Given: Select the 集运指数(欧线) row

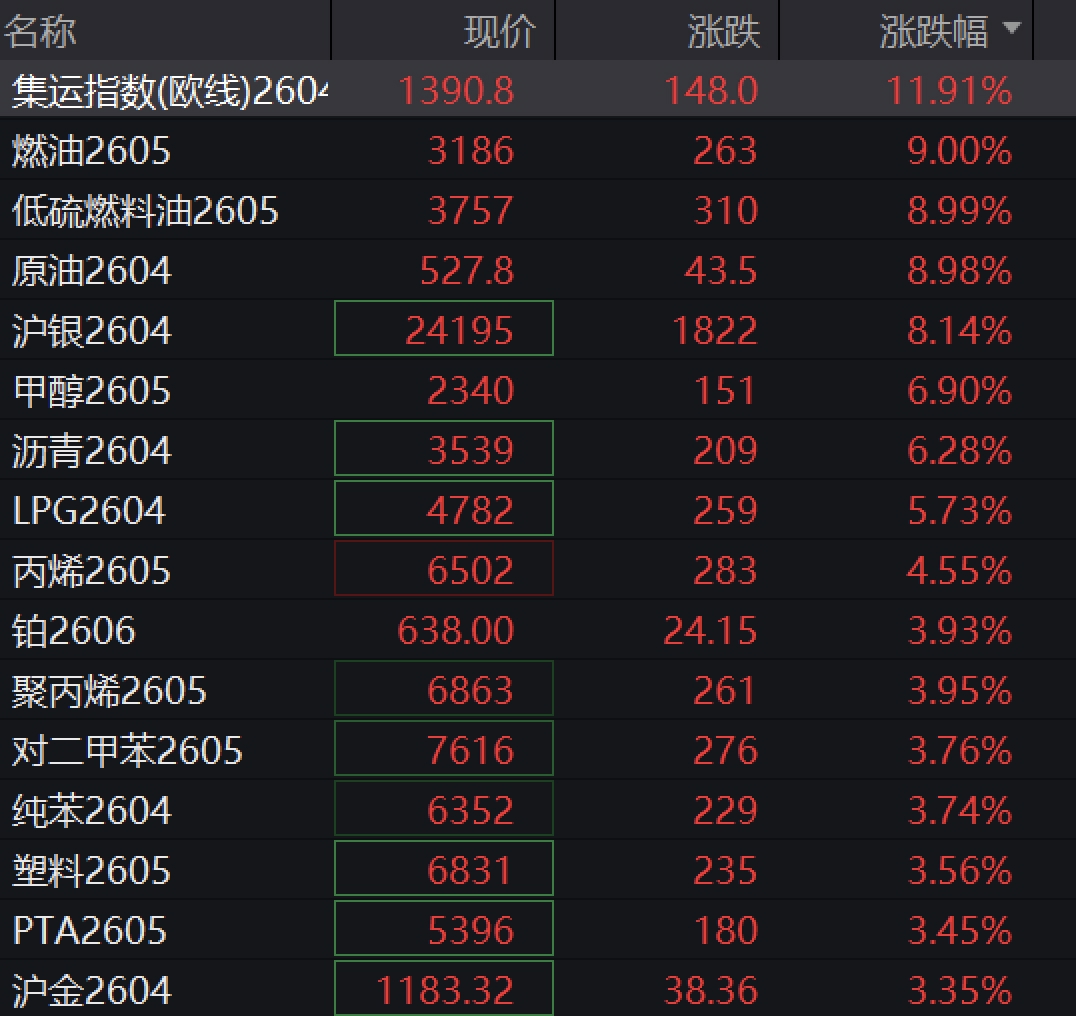Looking at the screenshot, I should (170, 92).
